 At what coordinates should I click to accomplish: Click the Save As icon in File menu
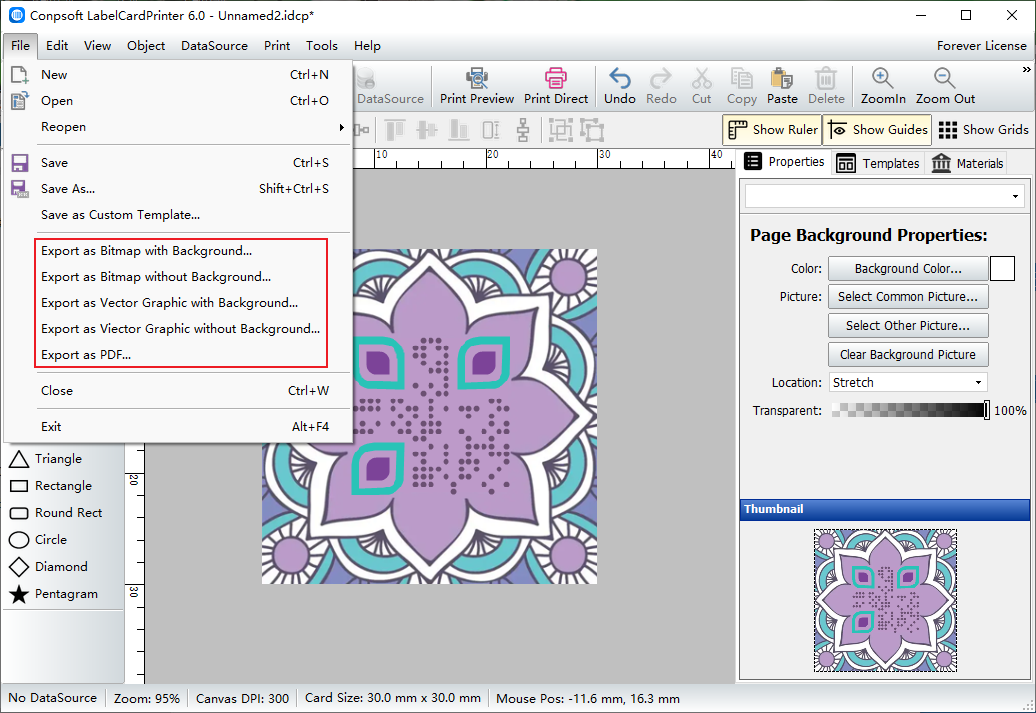(20, 189)
